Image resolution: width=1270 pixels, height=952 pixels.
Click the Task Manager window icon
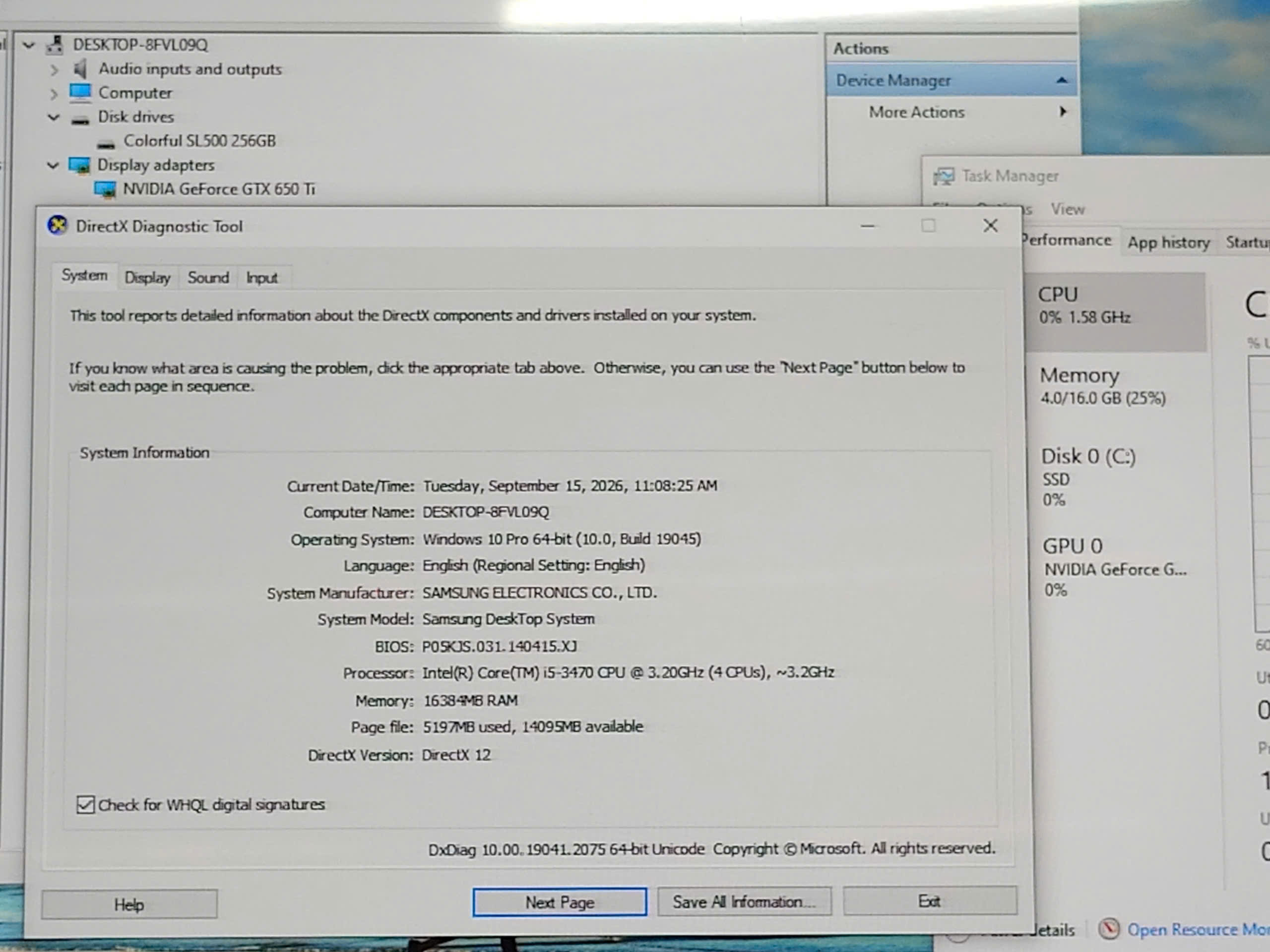click(x=943, y=176)
